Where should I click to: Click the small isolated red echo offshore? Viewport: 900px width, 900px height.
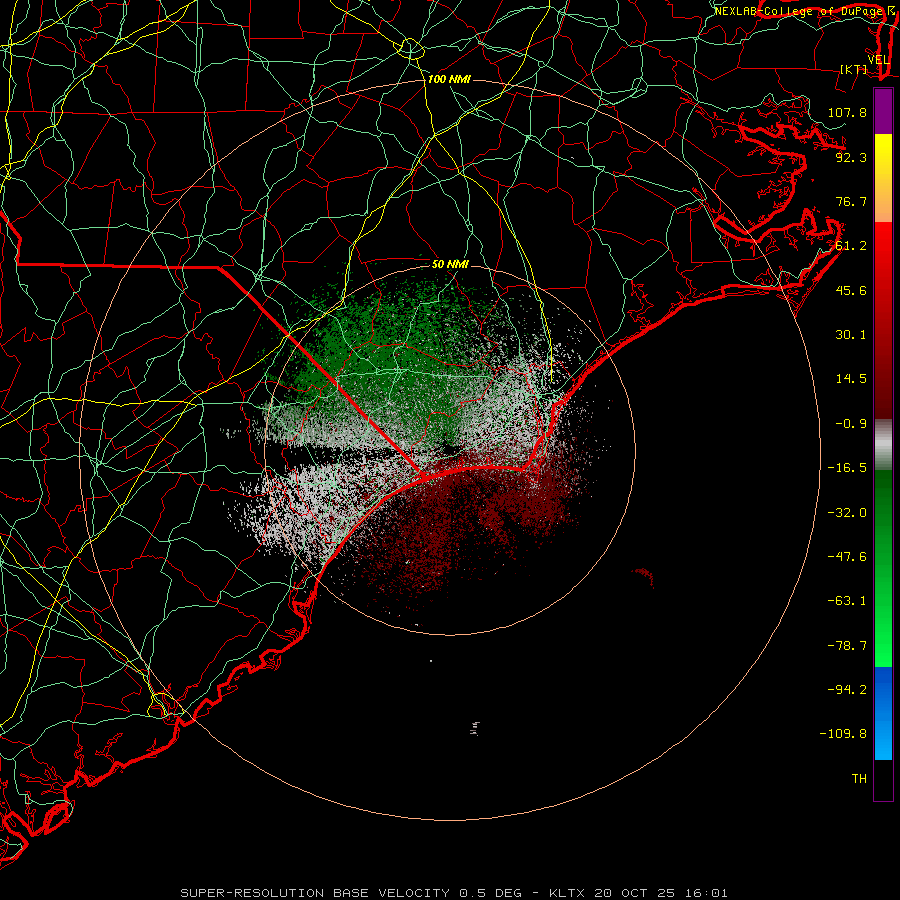click(643, 575)
